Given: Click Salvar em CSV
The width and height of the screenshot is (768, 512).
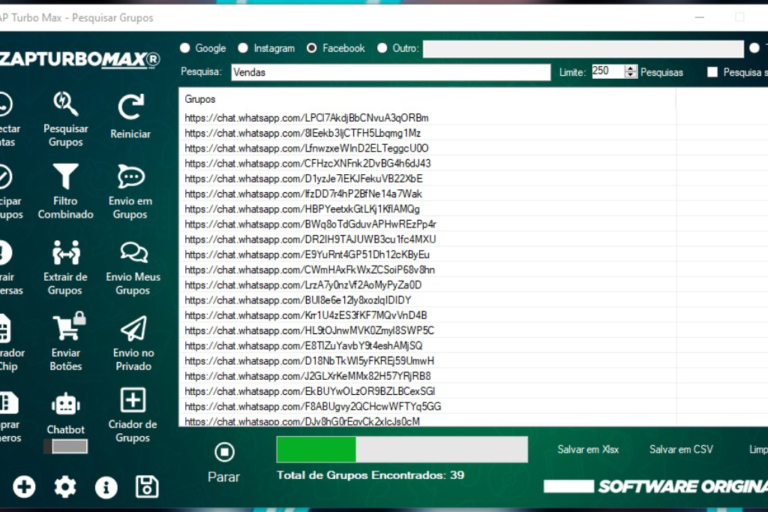Looking at the screenshot, I should click(x=681, y=450).
